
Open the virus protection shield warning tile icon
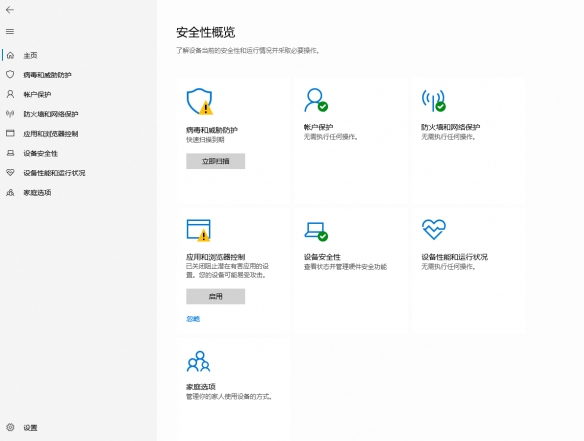pyautogui.click(x=200, y=101)
